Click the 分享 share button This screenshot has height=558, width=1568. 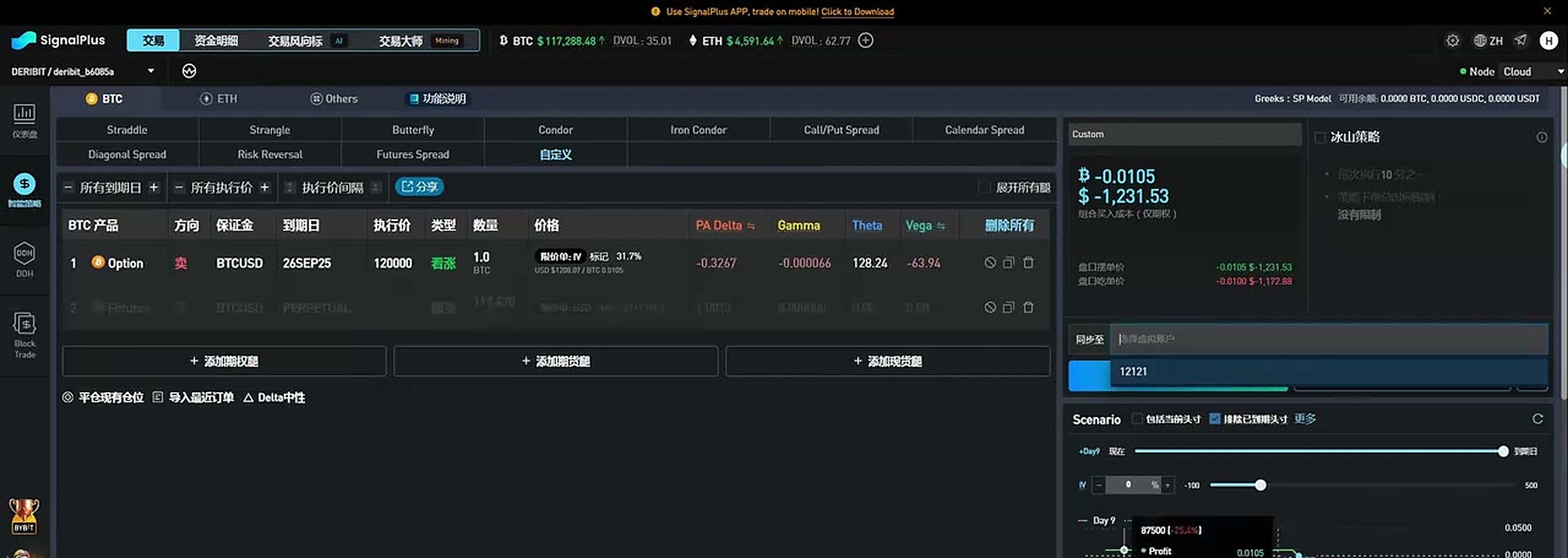point(420,187)
